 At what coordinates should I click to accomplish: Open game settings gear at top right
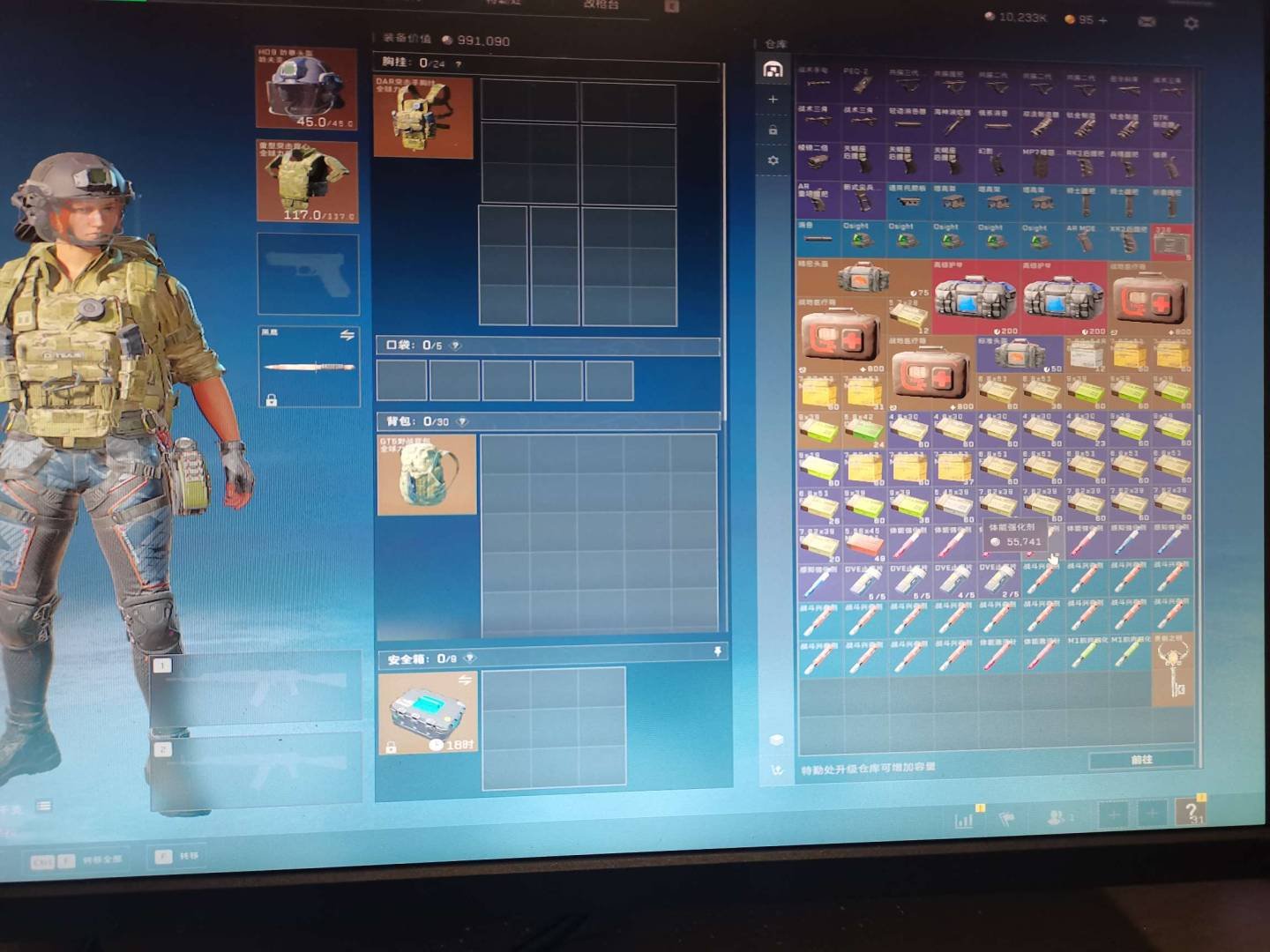1191,23
